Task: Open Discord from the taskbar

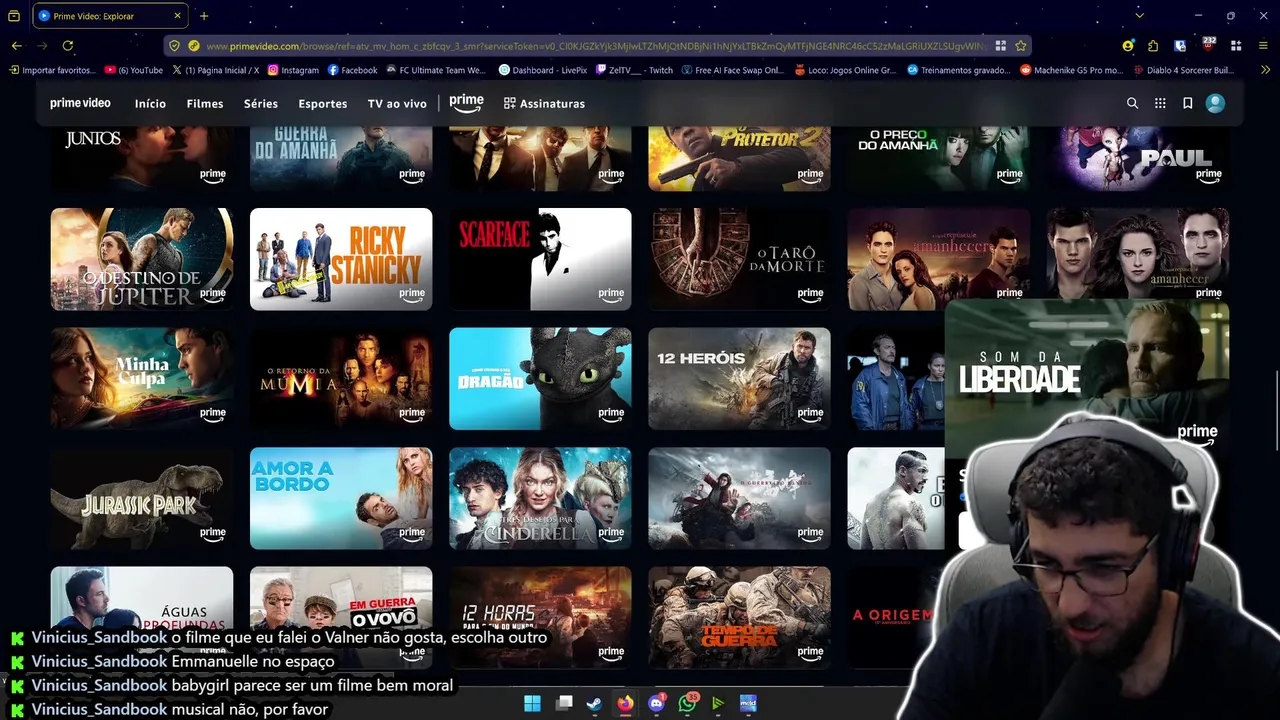Action: (657, 704)
